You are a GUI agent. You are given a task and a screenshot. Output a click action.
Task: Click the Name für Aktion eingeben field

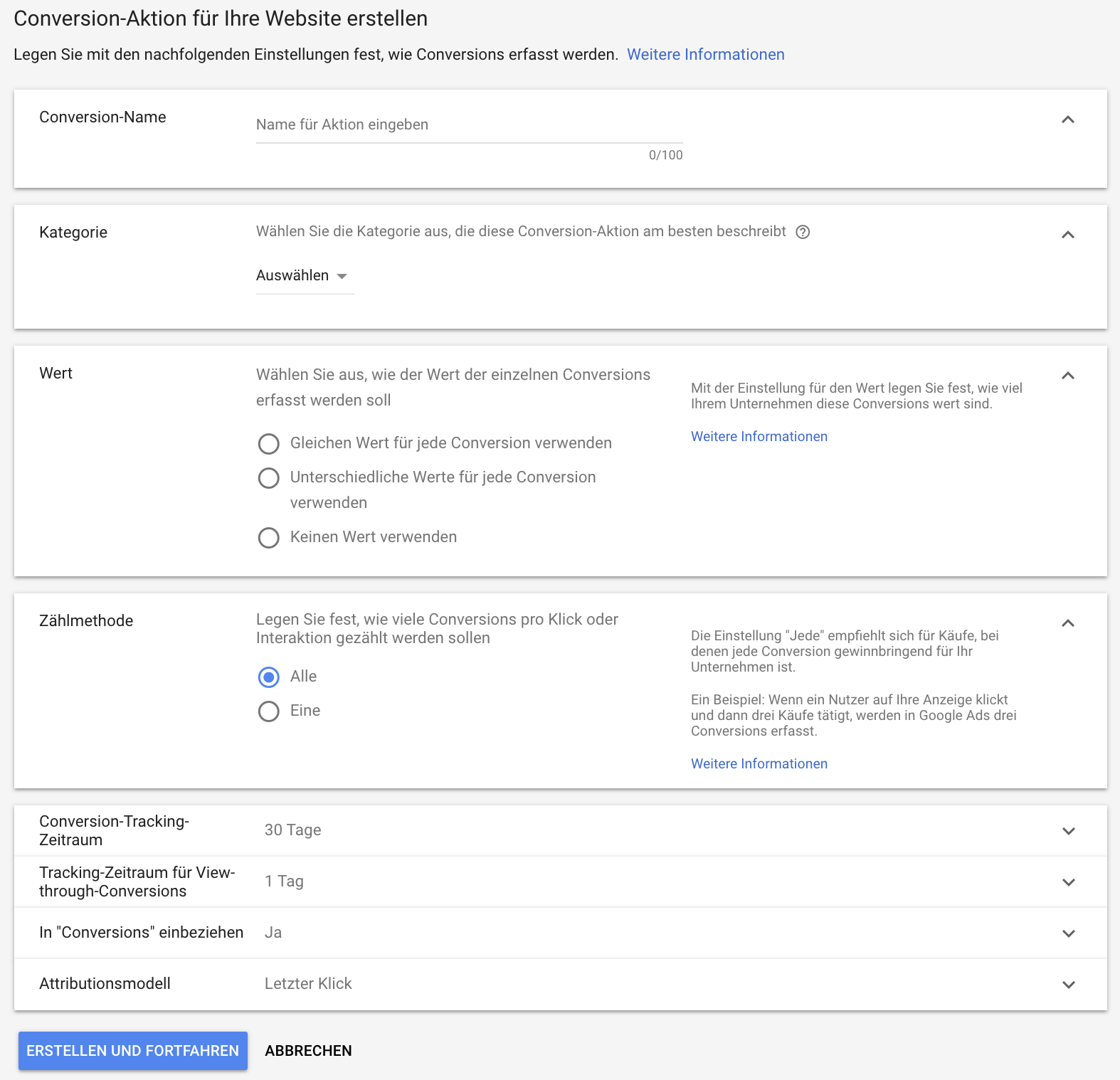[469, 125]
